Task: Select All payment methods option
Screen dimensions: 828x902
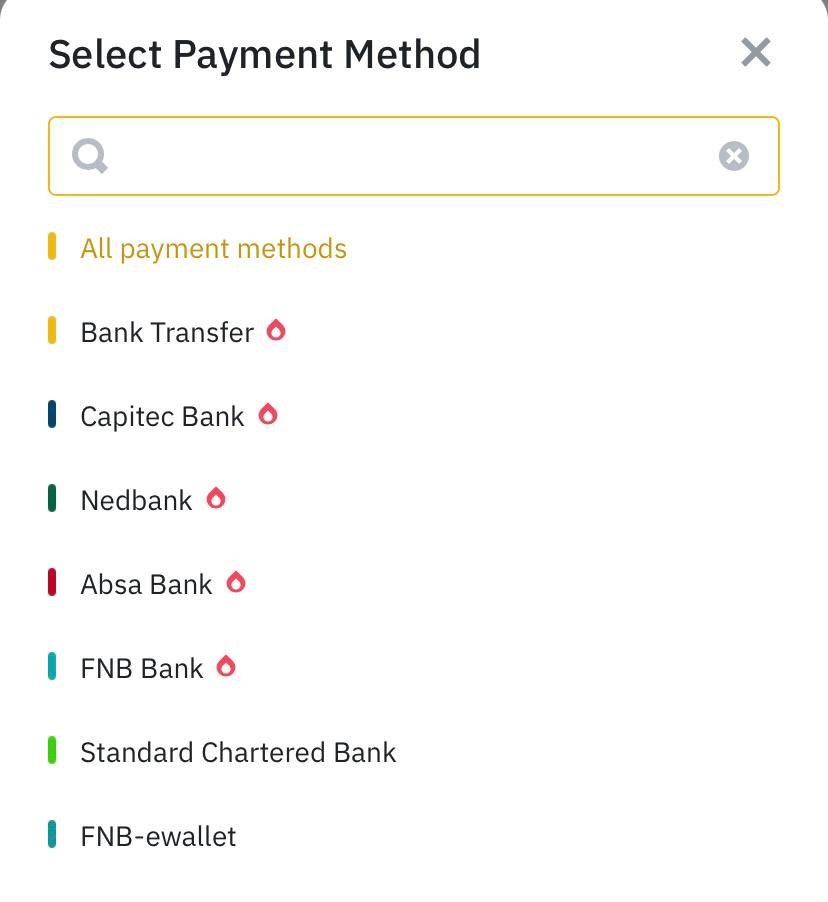Action: (x=213, y=248)
